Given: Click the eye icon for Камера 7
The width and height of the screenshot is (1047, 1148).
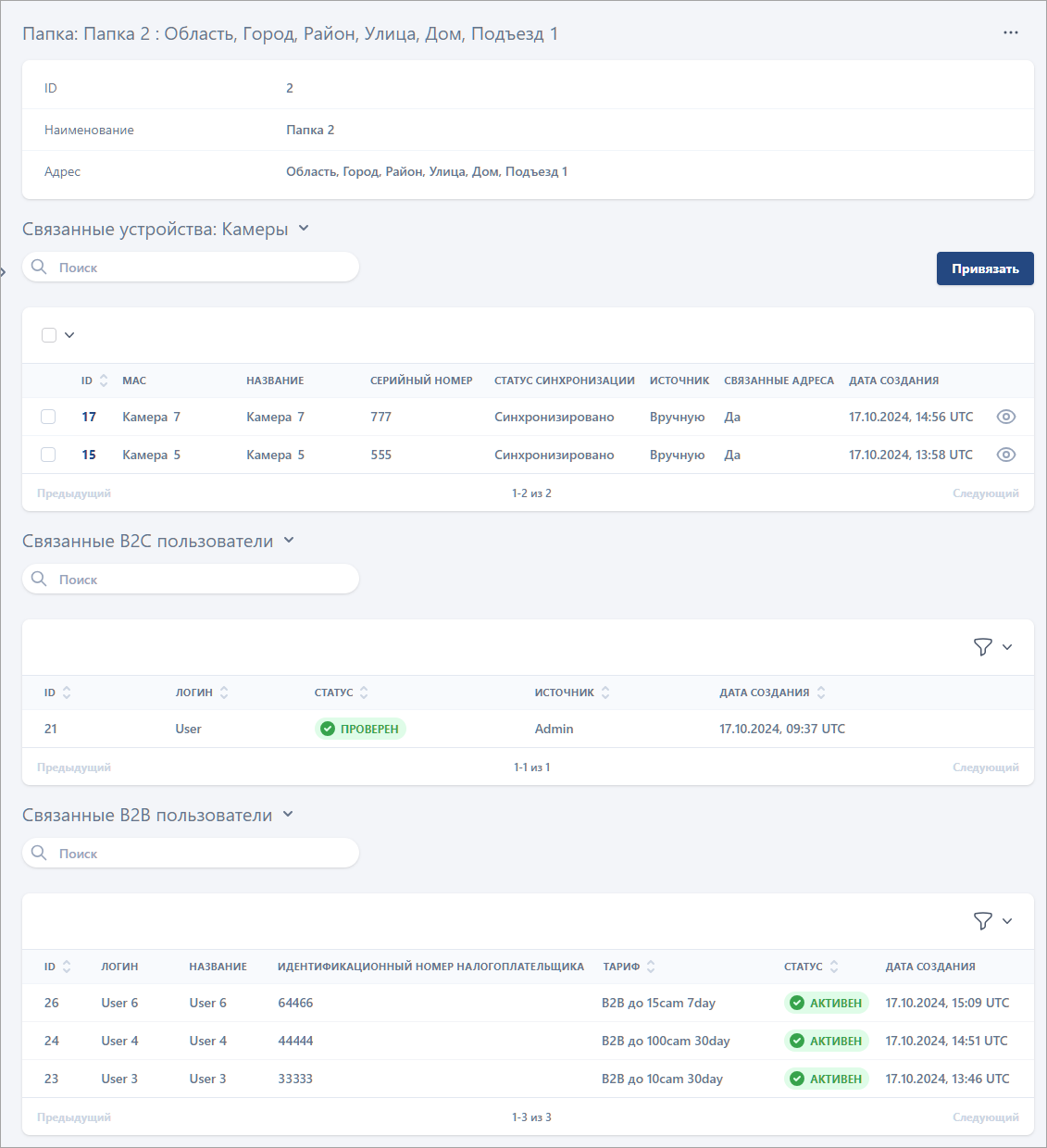Looking at the screenshot, I should tap(1005, 417).
